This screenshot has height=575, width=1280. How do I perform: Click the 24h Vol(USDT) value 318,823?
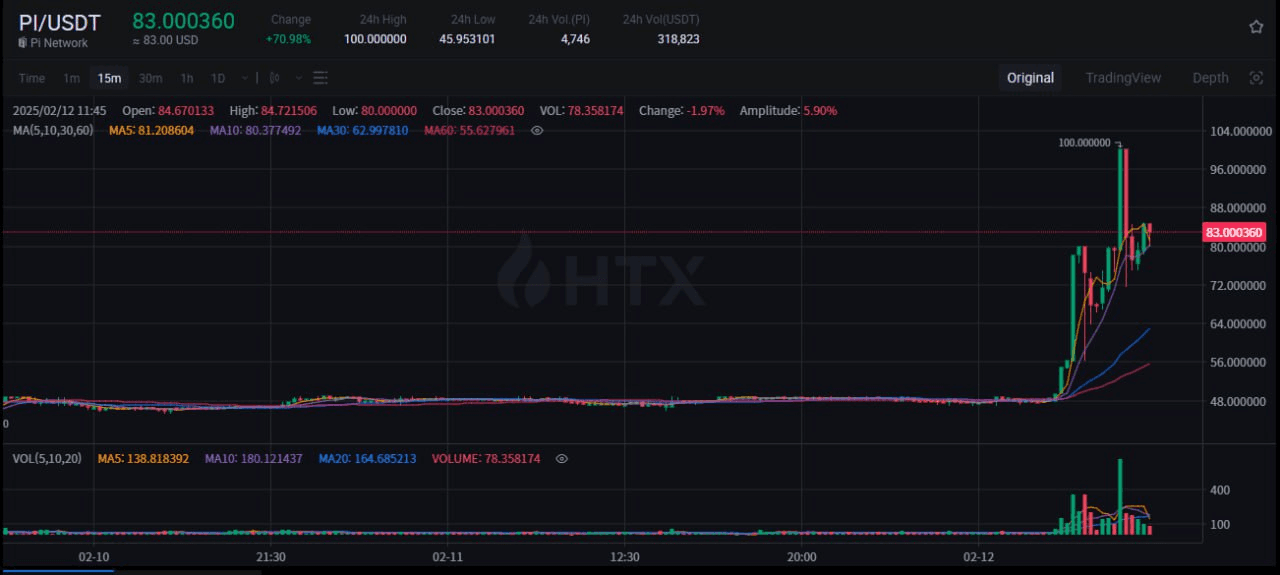click(679, 39)
